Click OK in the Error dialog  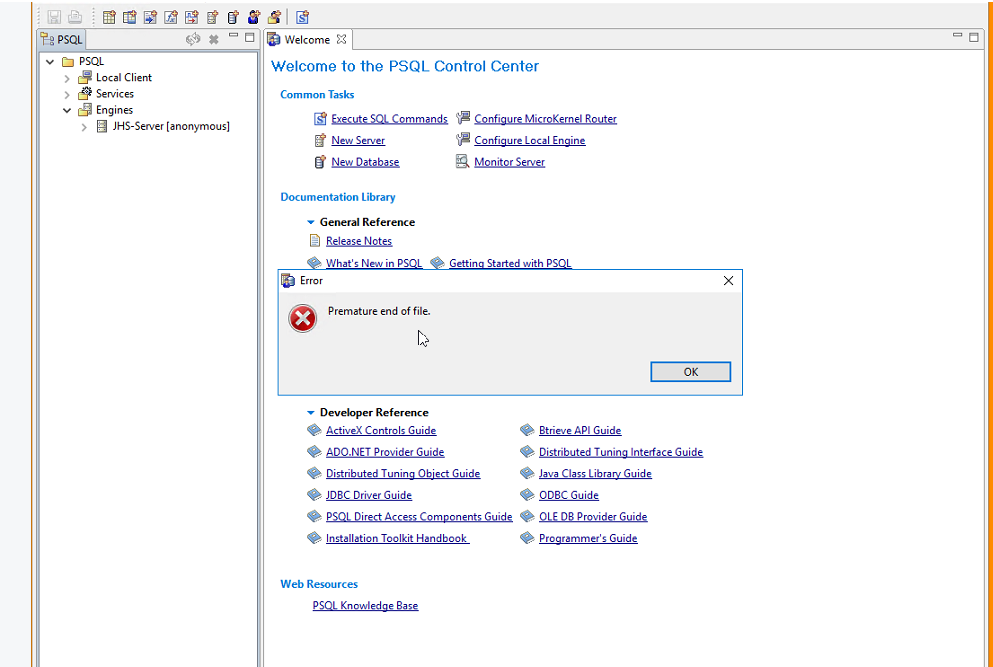(x=690, y=372)
